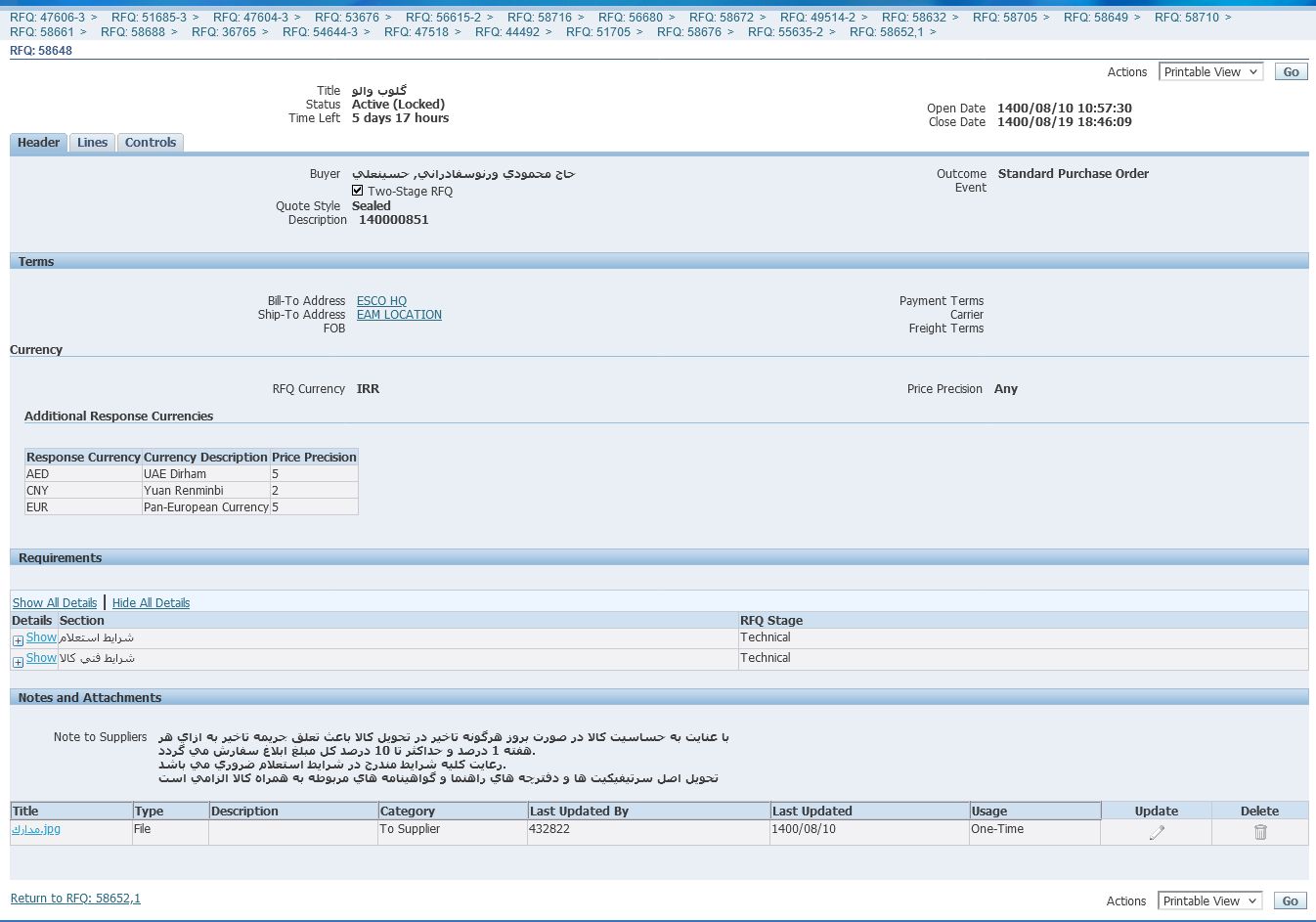Viewport: 1316px width, 922px height.
Task: Click Hide All Details link
Action: pos(151,603)
